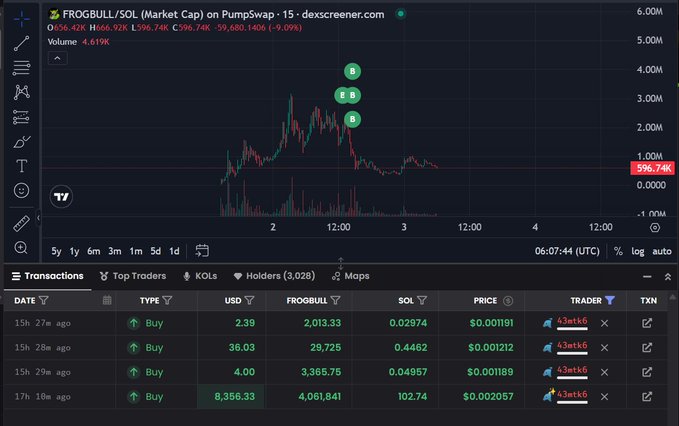Set chart range to 6m

click(94, 251)
